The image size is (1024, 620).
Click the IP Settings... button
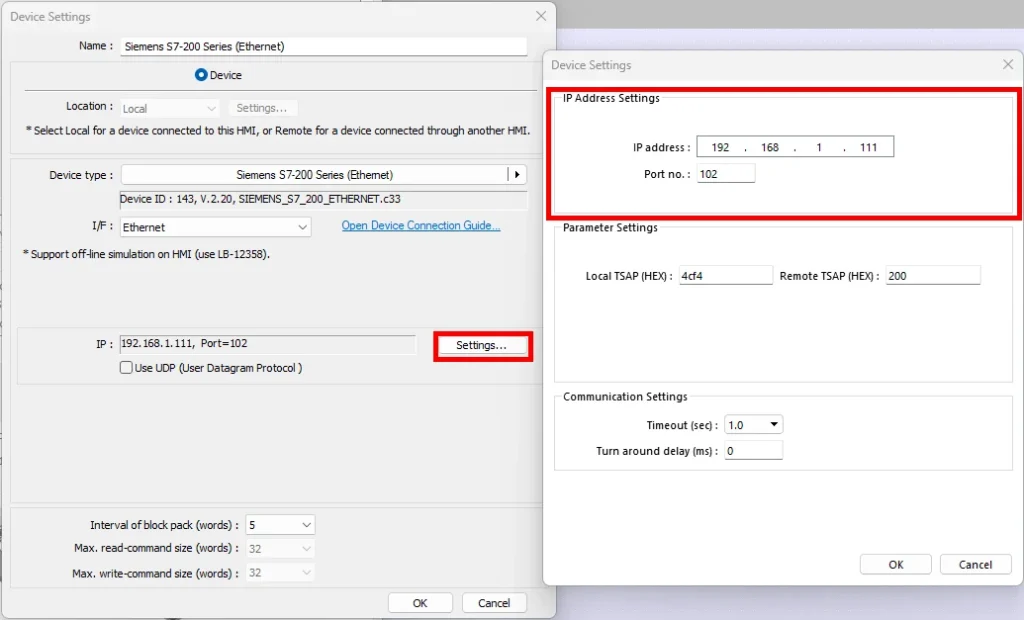(x=481, y=346)
